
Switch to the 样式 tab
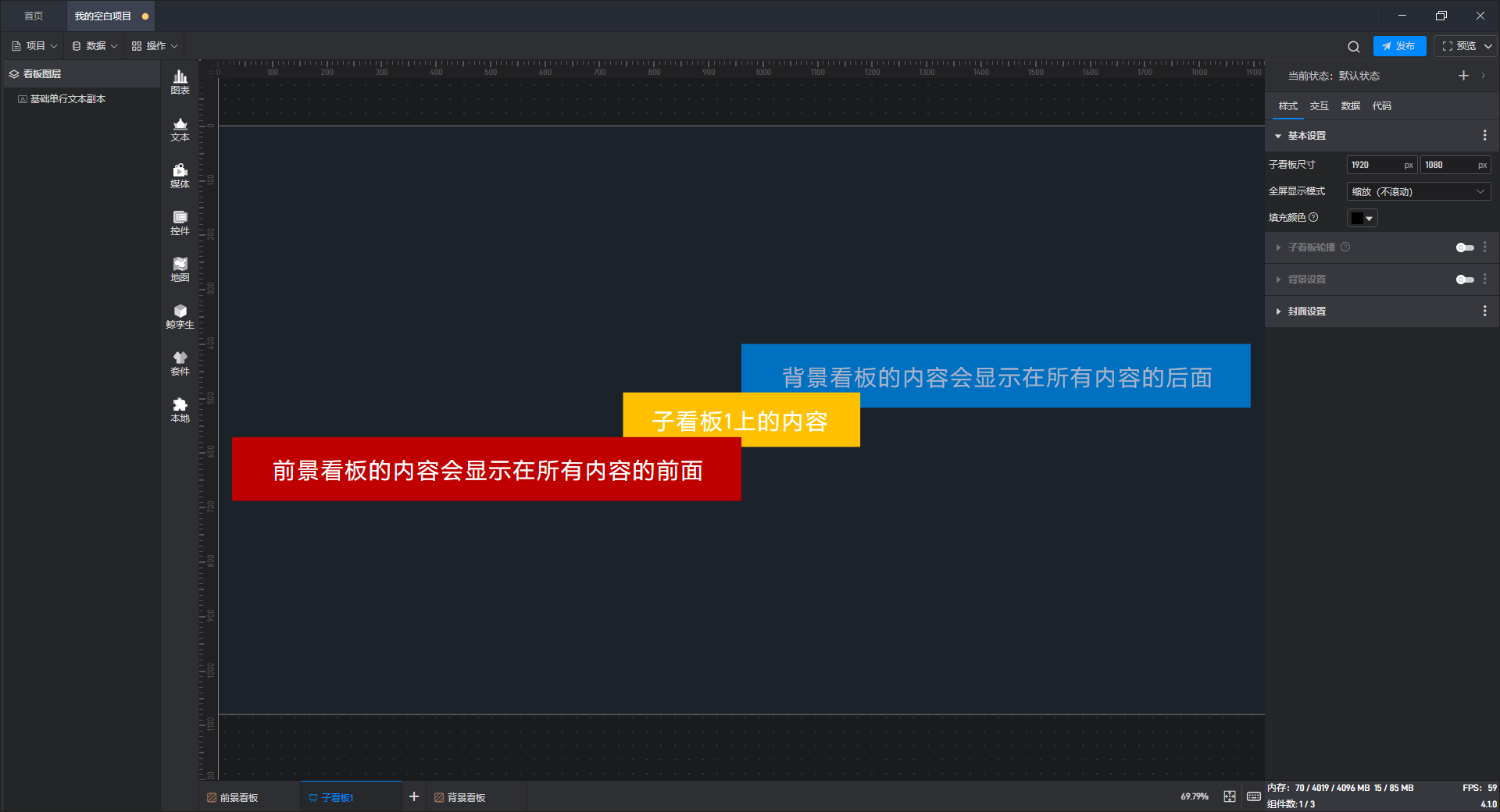point(1287,106)
